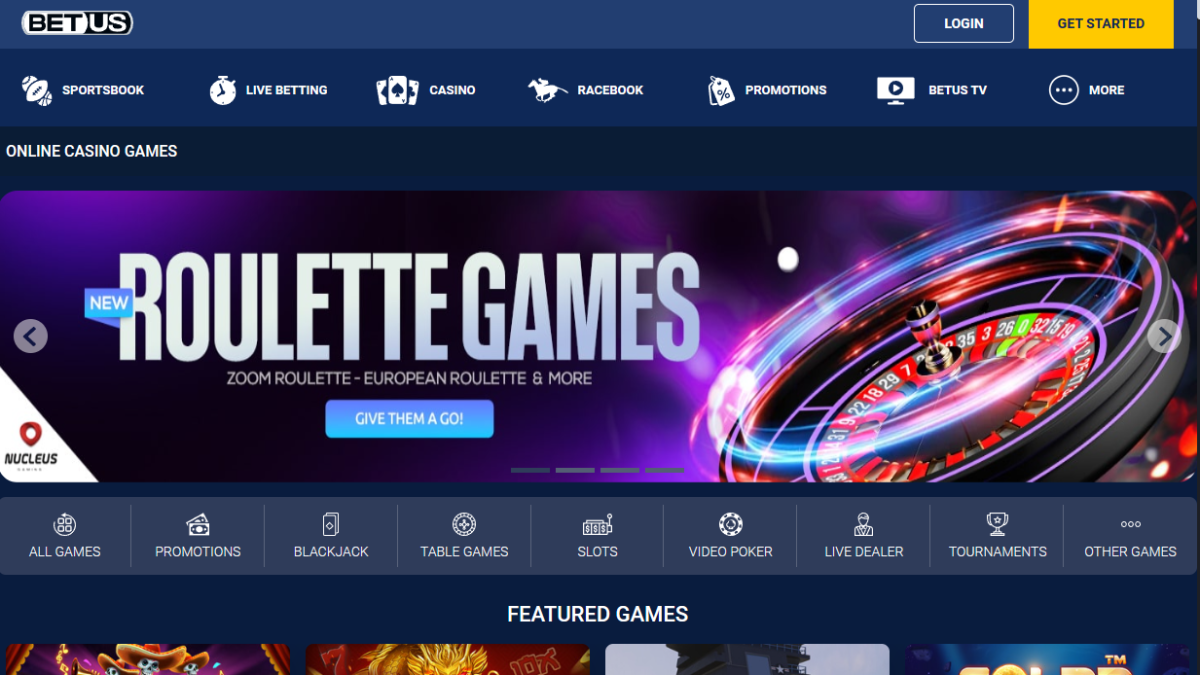
Task: Click the yellow Get Started button
Action: (1100, 24)
